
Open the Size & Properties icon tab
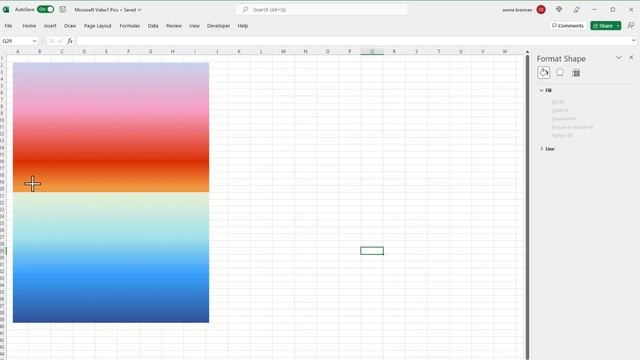point(576,73)
